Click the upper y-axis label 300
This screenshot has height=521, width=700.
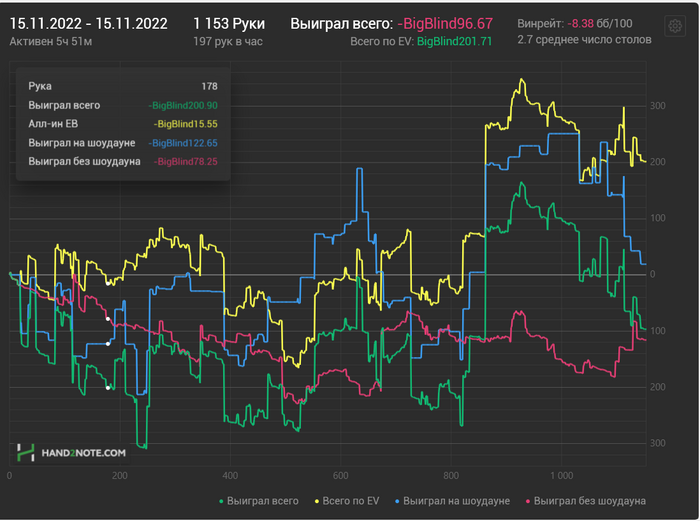pyautogui.click(x=657, y=106)
